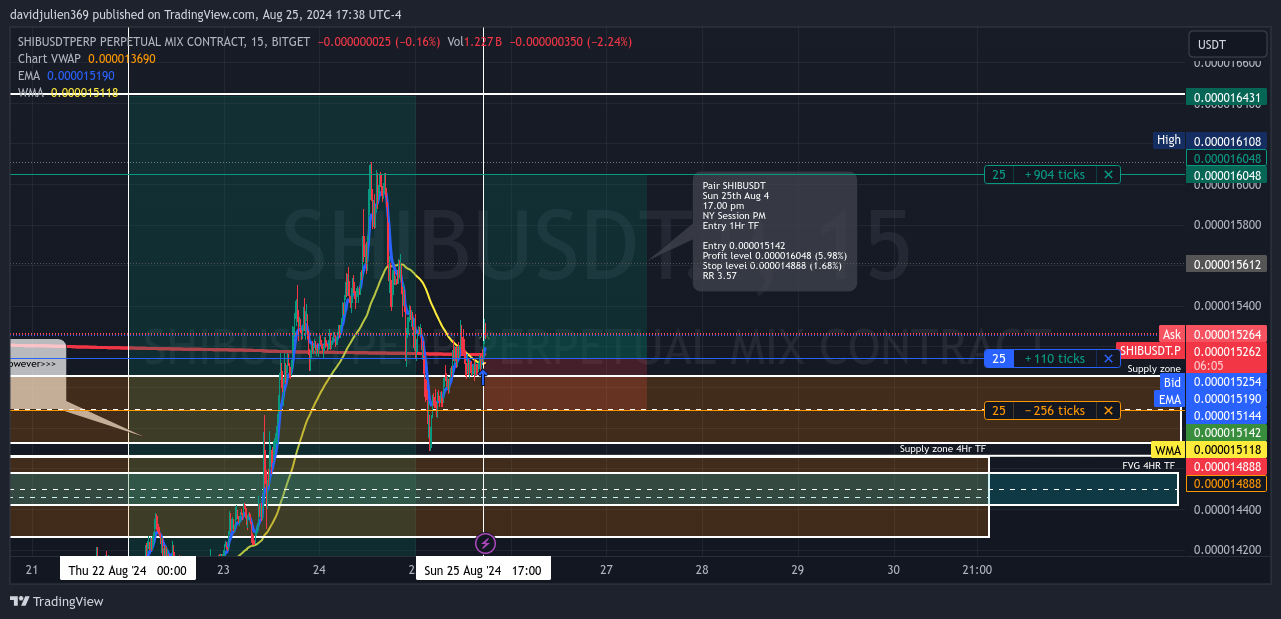The height and width of the screenshot is (619, 1281).
Task: Click the 0.000016108 high value label
Action: [1227, 142]
